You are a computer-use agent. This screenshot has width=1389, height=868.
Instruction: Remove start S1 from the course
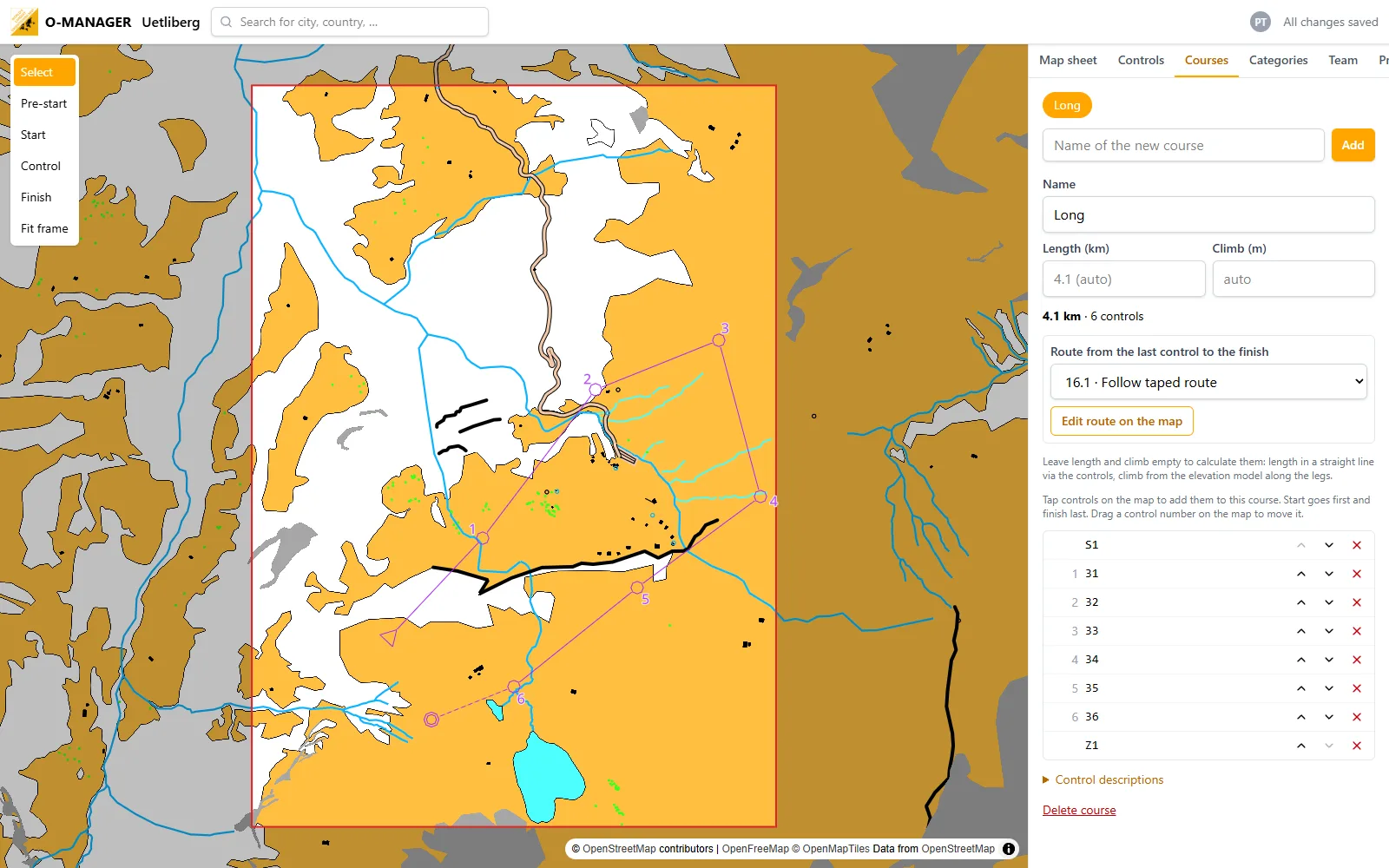(1357, 545)
